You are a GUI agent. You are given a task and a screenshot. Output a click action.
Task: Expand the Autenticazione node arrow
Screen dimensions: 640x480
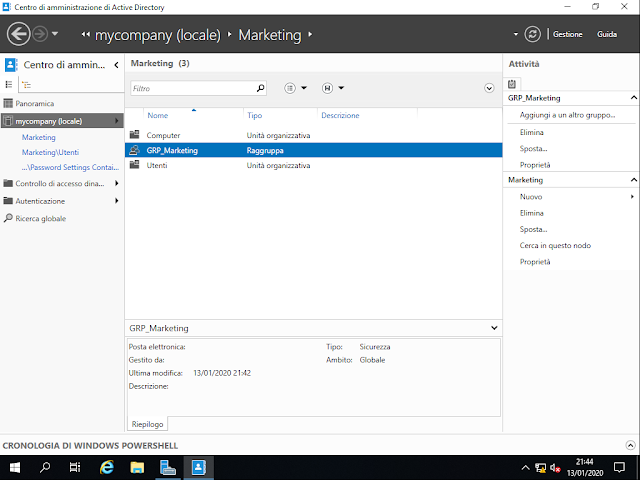(x=117, y=201)
